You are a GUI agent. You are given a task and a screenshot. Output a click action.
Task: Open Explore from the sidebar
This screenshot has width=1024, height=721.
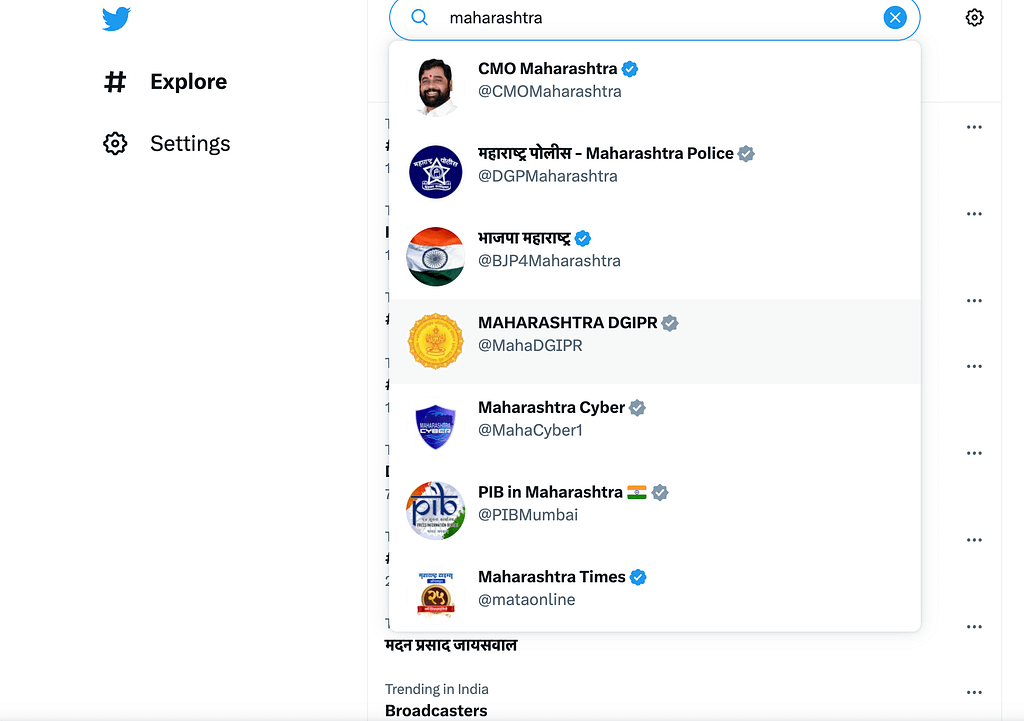(x=188, y=82)
